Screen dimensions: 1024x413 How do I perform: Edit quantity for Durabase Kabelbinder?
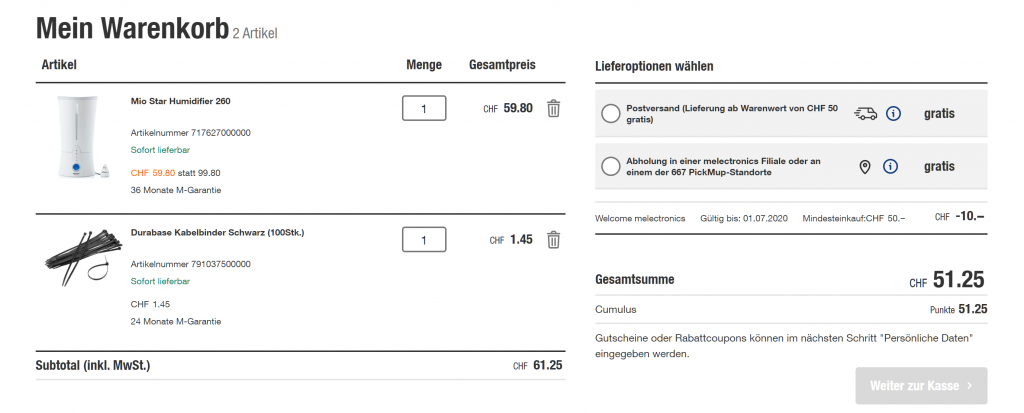pos(424,240)
